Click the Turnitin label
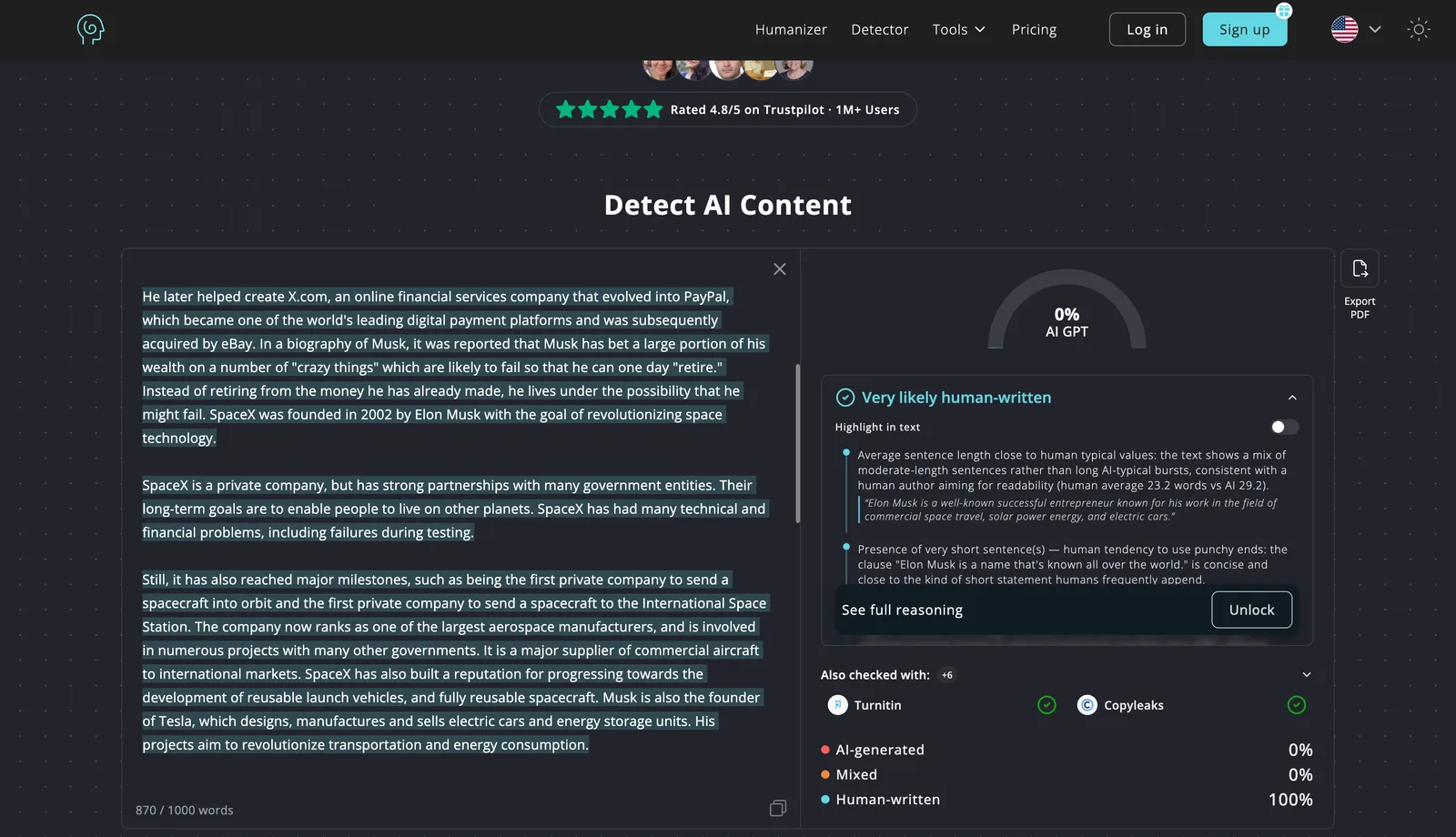 click(877, 705)
